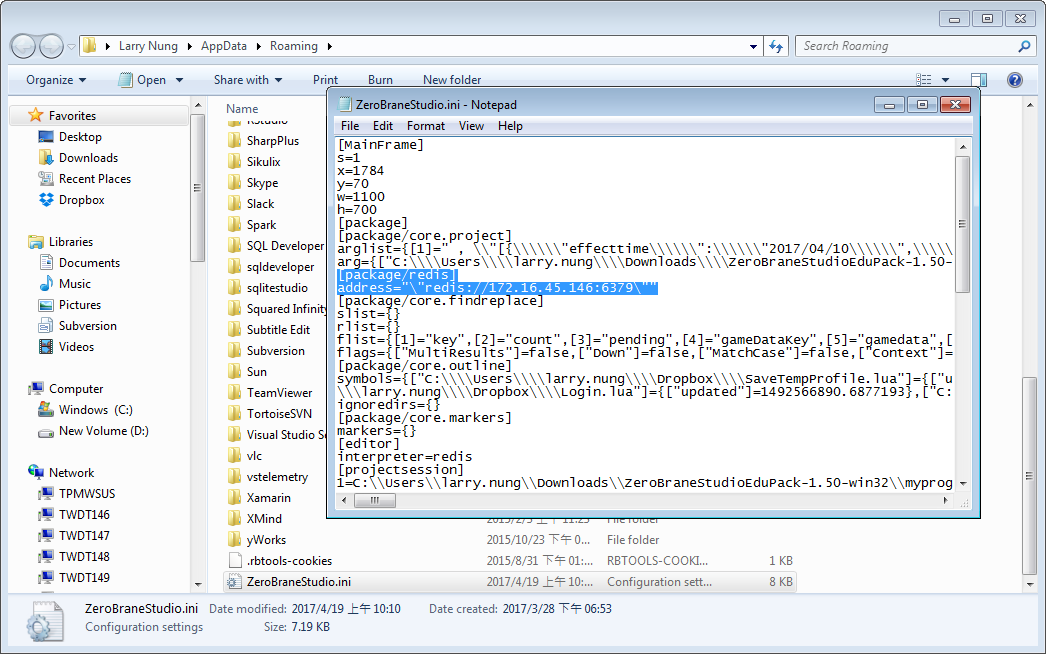
Task: Click the Forward navigation arrow in Explorer
Action: [51, 46]
